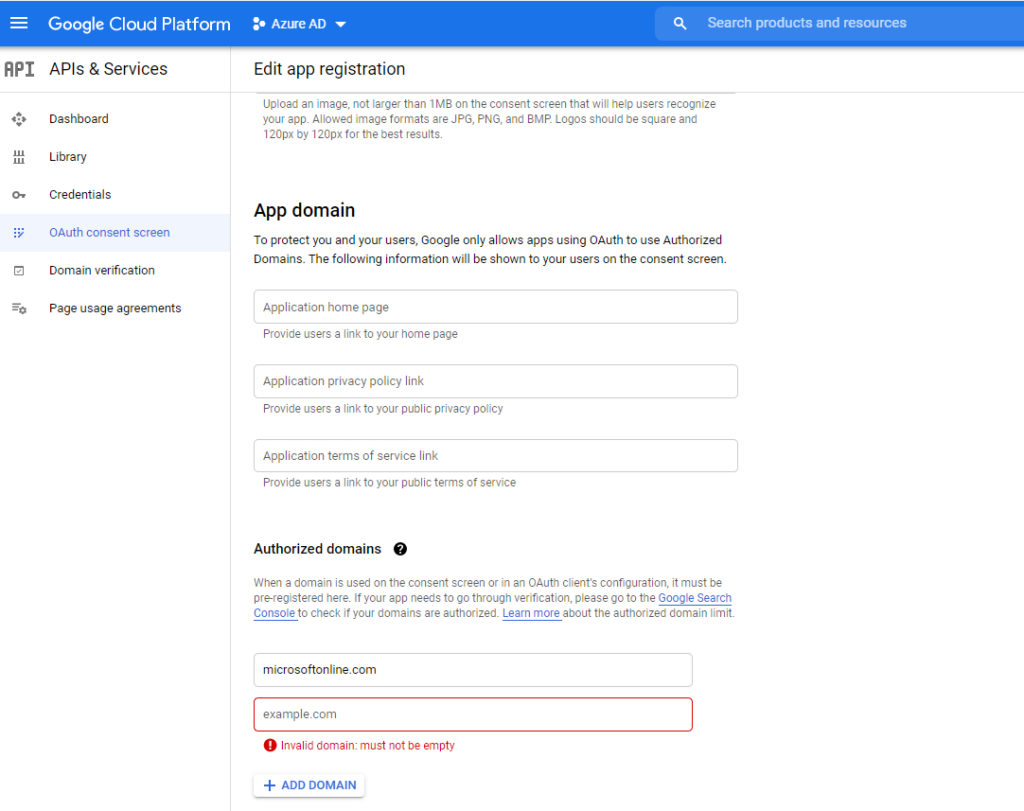Click the Application home page field
This screenshot has height=811, width=1024.
(496, 307)
